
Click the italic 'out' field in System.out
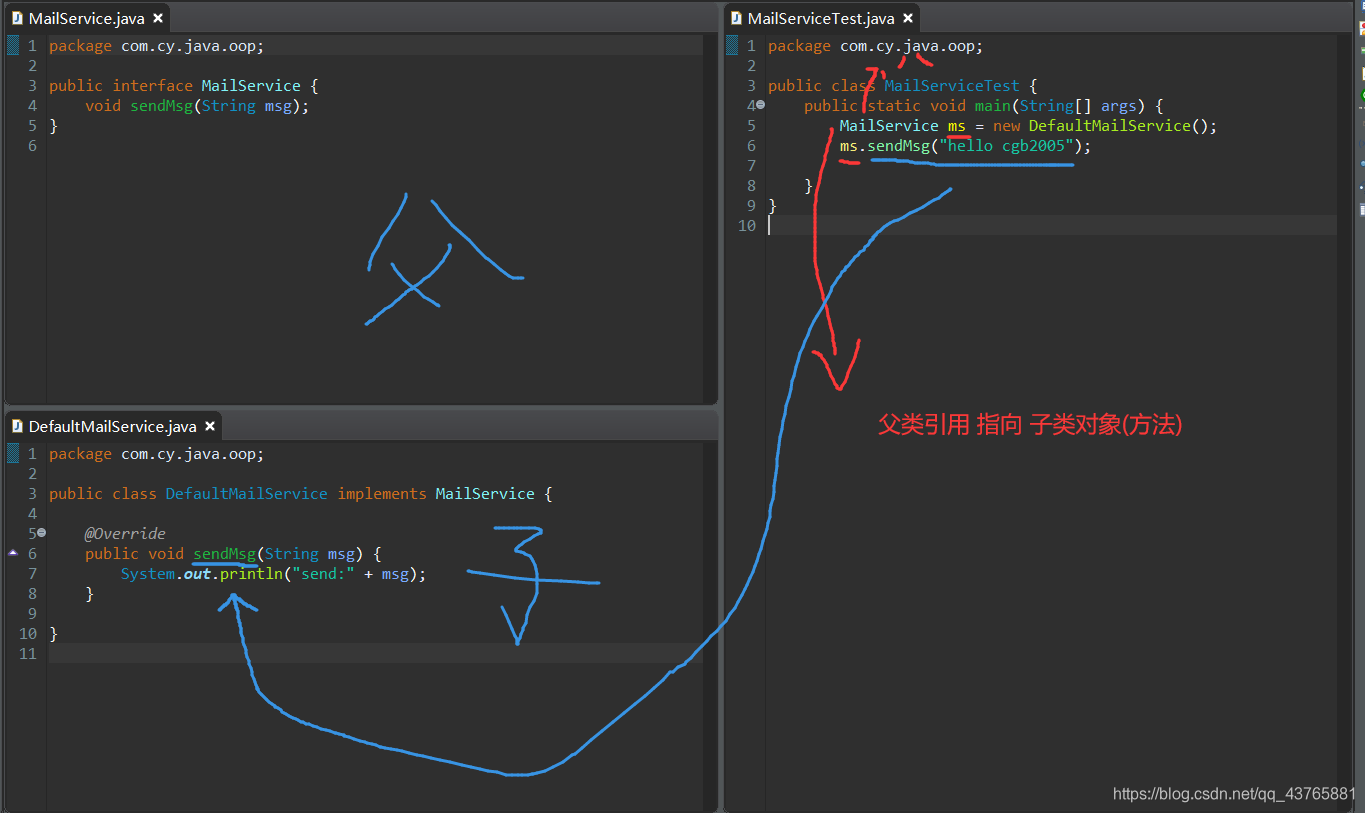tap(197, 574)
